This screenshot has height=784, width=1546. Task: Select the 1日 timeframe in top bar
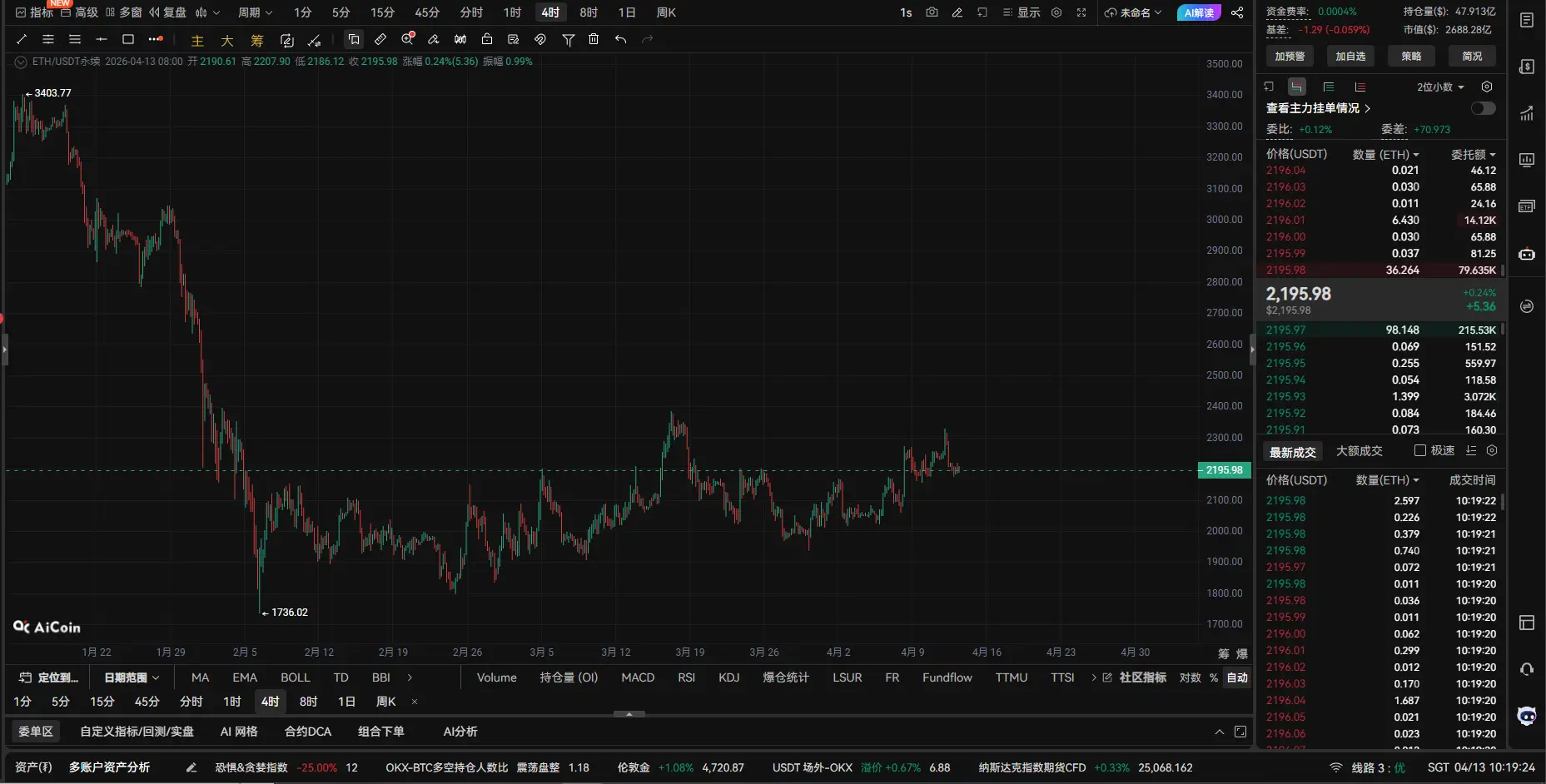coord(627,12)
